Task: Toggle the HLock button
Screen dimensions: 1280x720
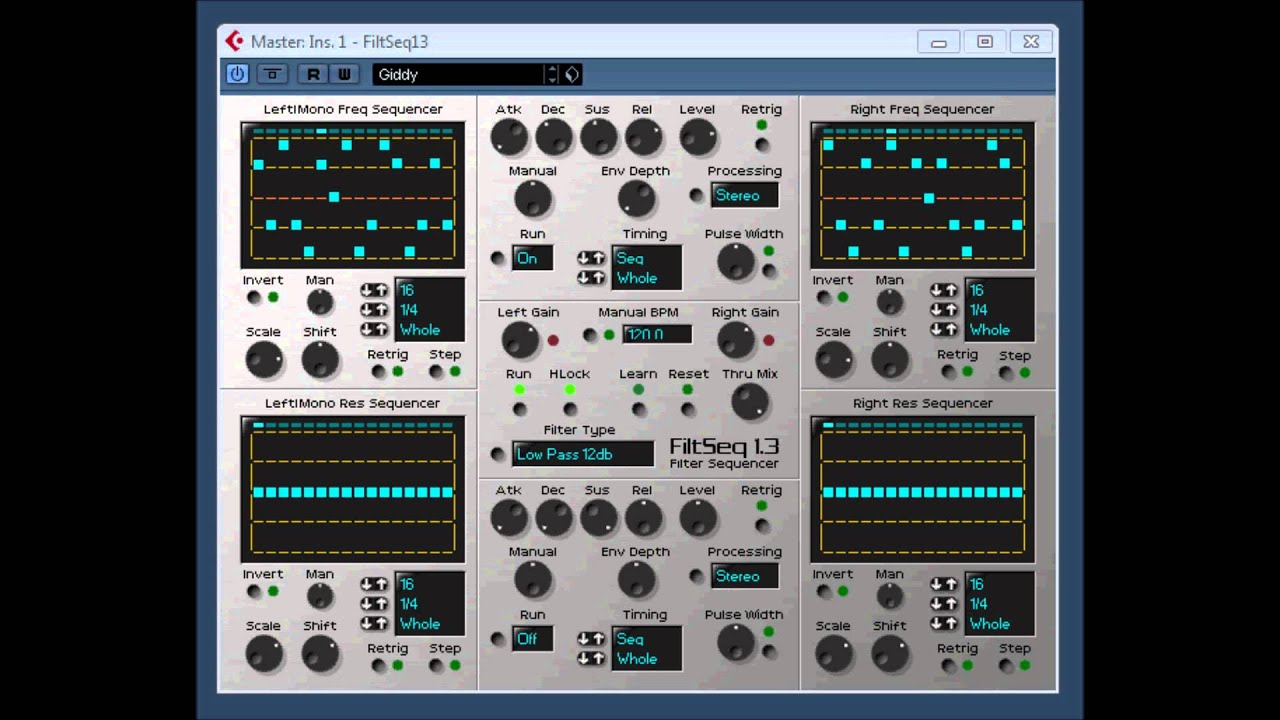Action: click(x=570, y=409)
